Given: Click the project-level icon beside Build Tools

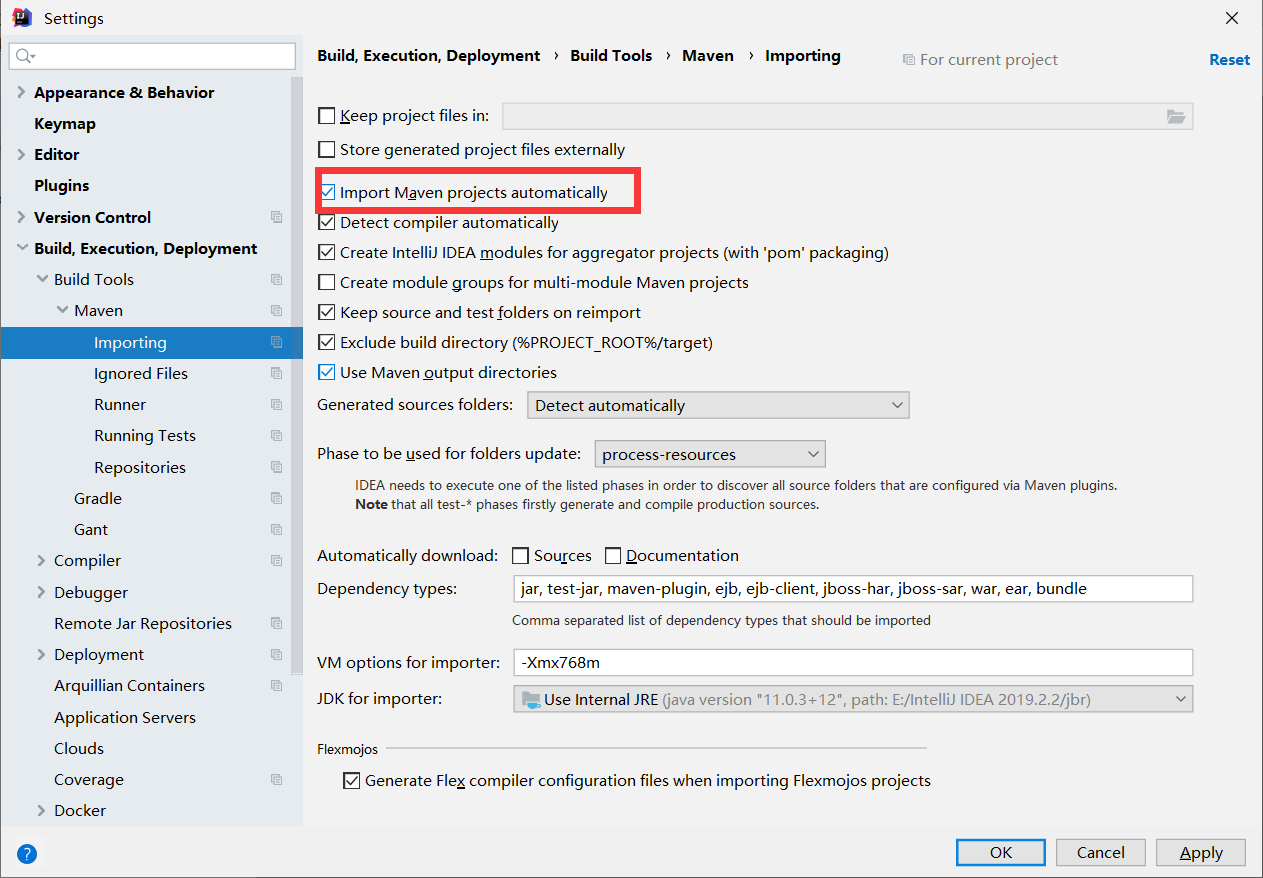Looking at the screenshot, I should pos(277,280).
